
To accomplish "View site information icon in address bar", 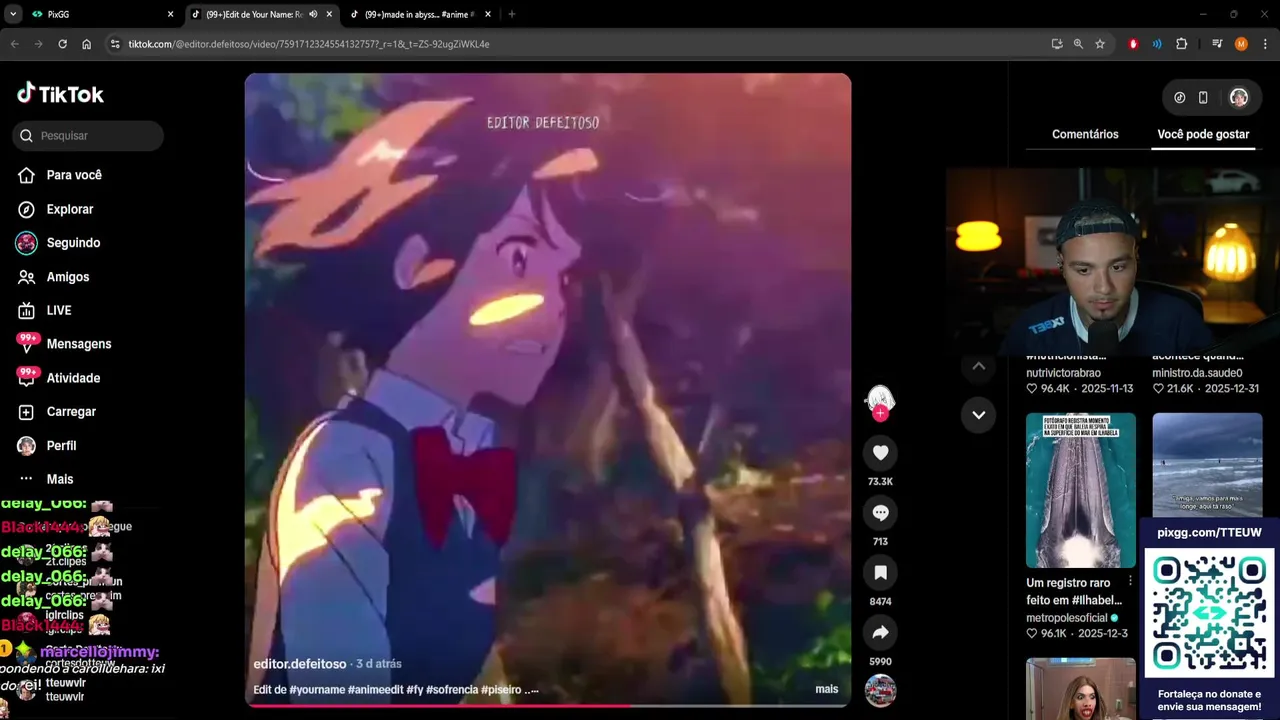I will 115,44.
